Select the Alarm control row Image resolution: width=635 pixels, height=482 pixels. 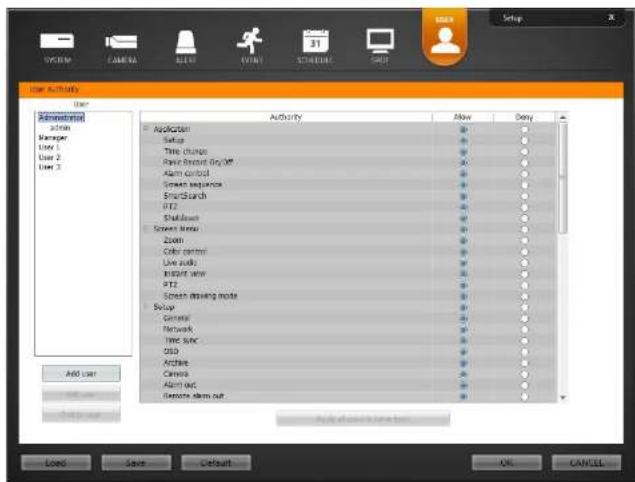pos(348,174)
